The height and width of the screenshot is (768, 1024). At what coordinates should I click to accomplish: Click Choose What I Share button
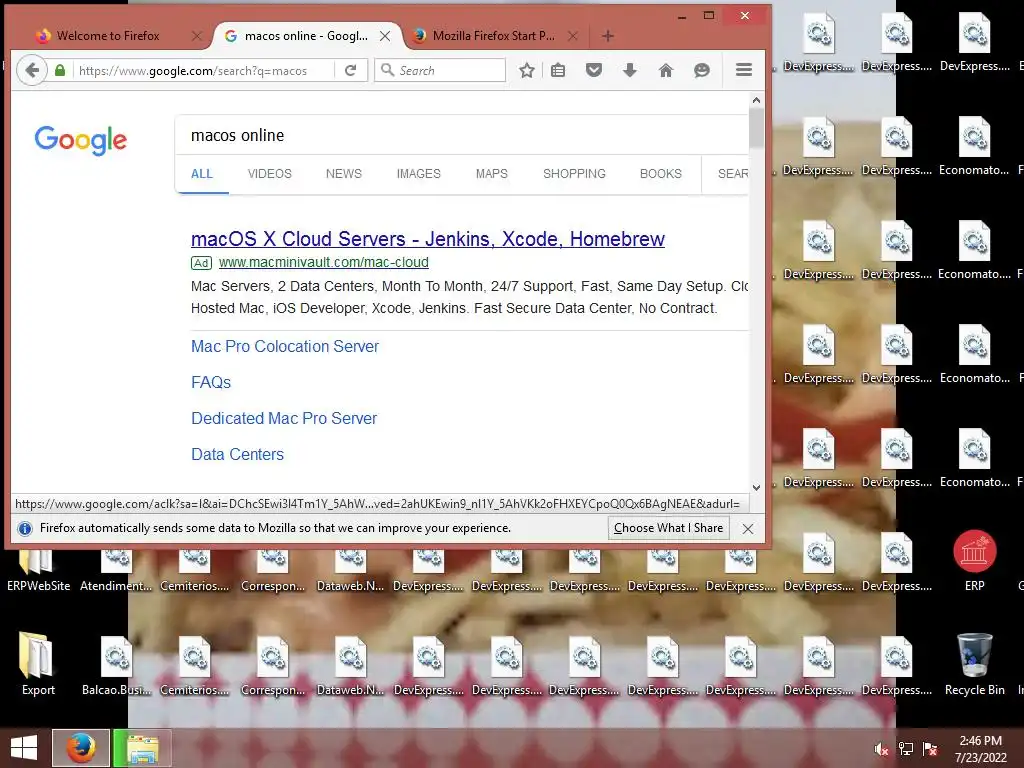click(668, 528)
